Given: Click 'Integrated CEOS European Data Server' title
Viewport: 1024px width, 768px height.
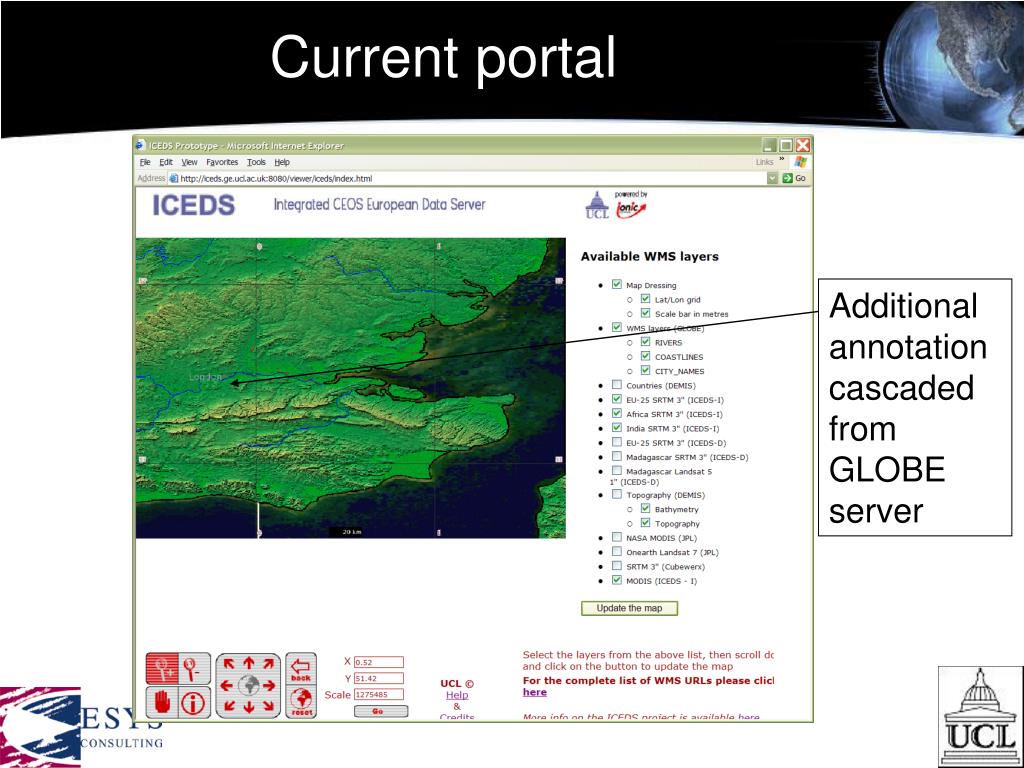Looking at the screenshot, I should pos(379,204).
